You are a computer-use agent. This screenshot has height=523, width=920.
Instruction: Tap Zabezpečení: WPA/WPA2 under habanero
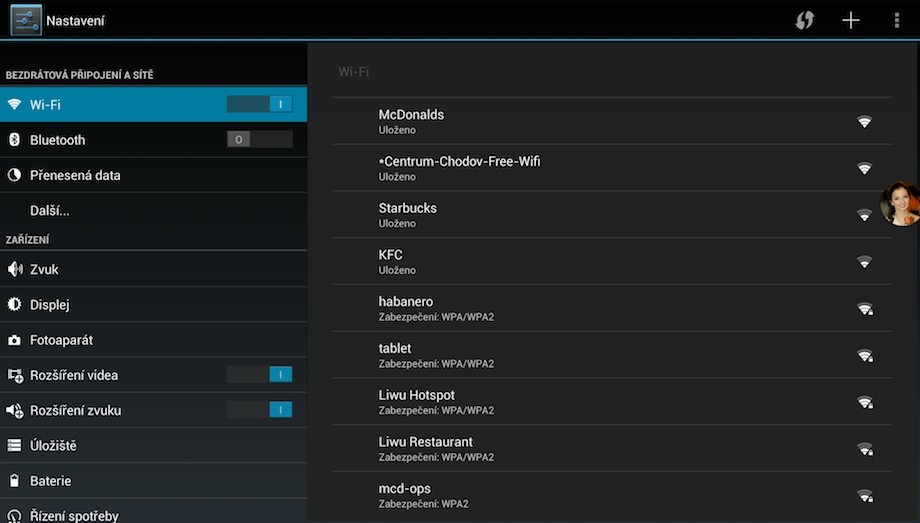[x=436, y=317]
